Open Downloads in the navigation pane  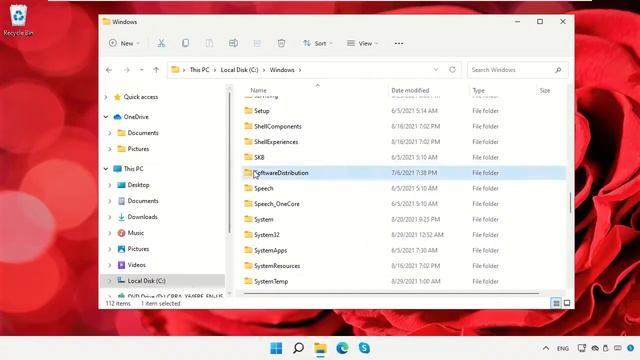(142, 217)
